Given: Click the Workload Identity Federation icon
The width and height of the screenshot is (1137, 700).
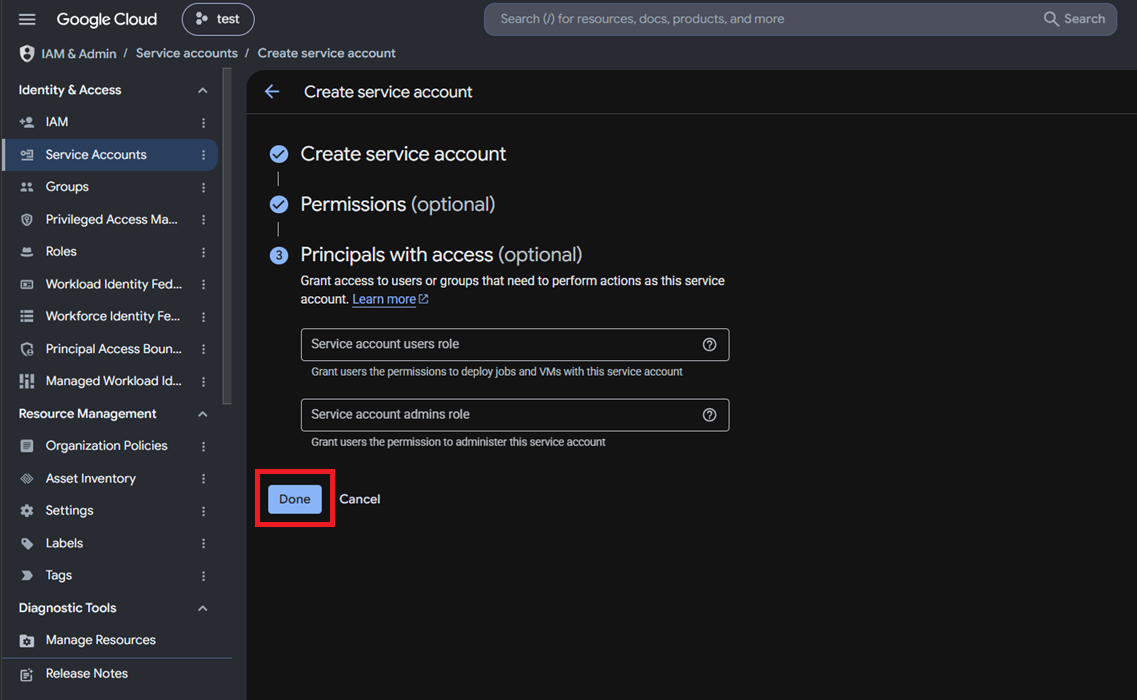Looking at the screenshot, I should pos(27,284).
